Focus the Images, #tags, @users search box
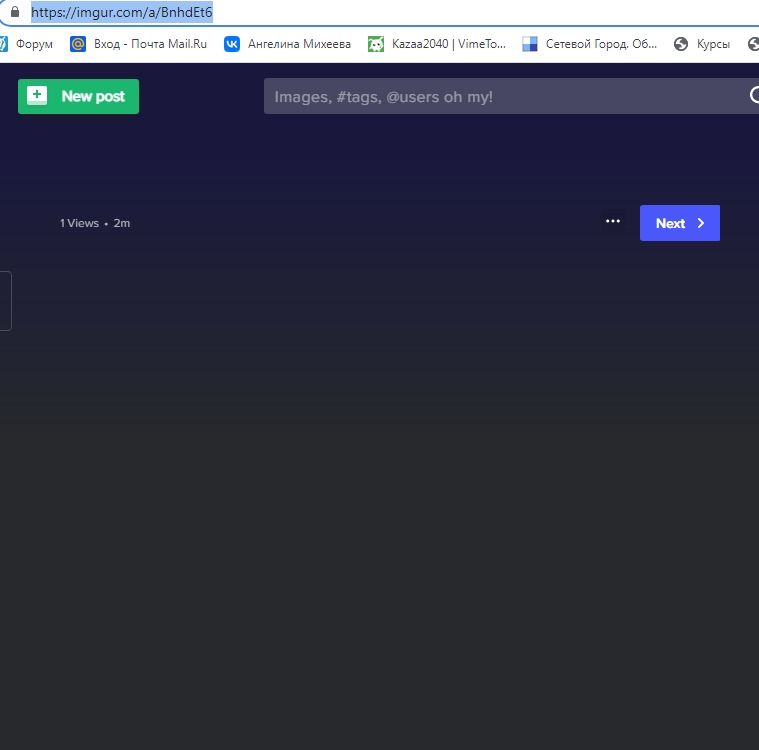759x750 pixels. [x=500, y=96]
